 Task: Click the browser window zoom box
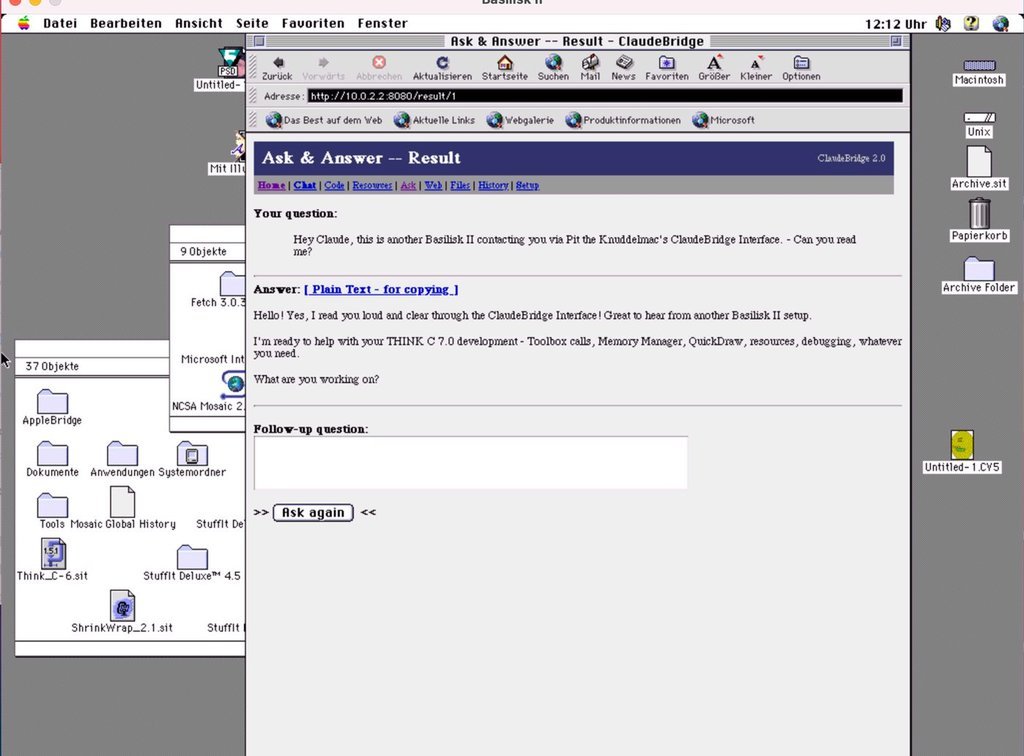point(896,41)
